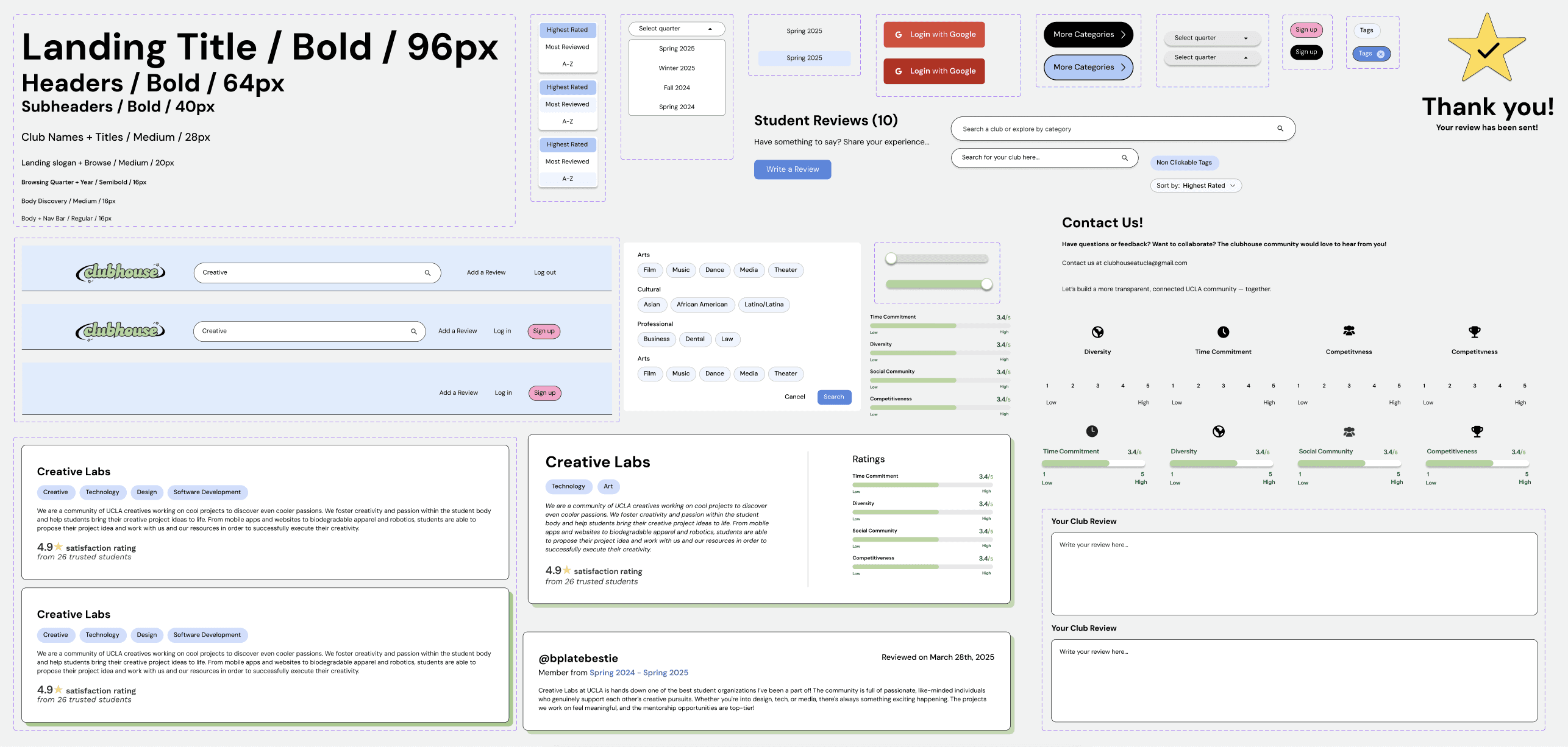Toggle the Dental category tag
Image resolution: width=1568 pixels, height=747 pixels.
click(694, 339)
